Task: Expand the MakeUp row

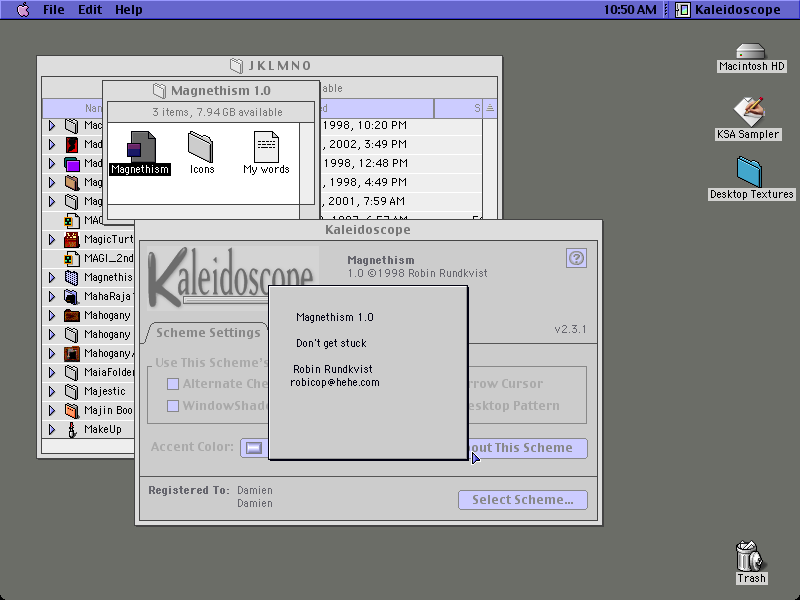Action: click(52, 430)
